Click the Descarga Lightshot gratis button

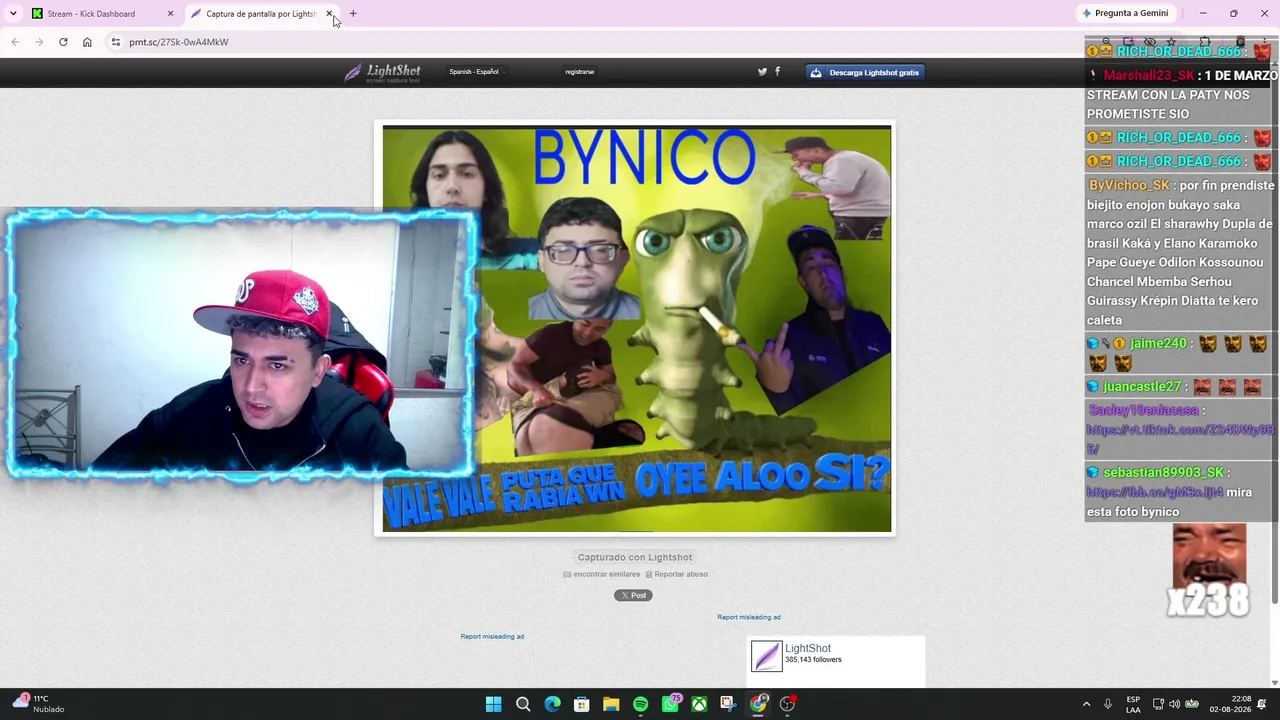click(864, 72)
